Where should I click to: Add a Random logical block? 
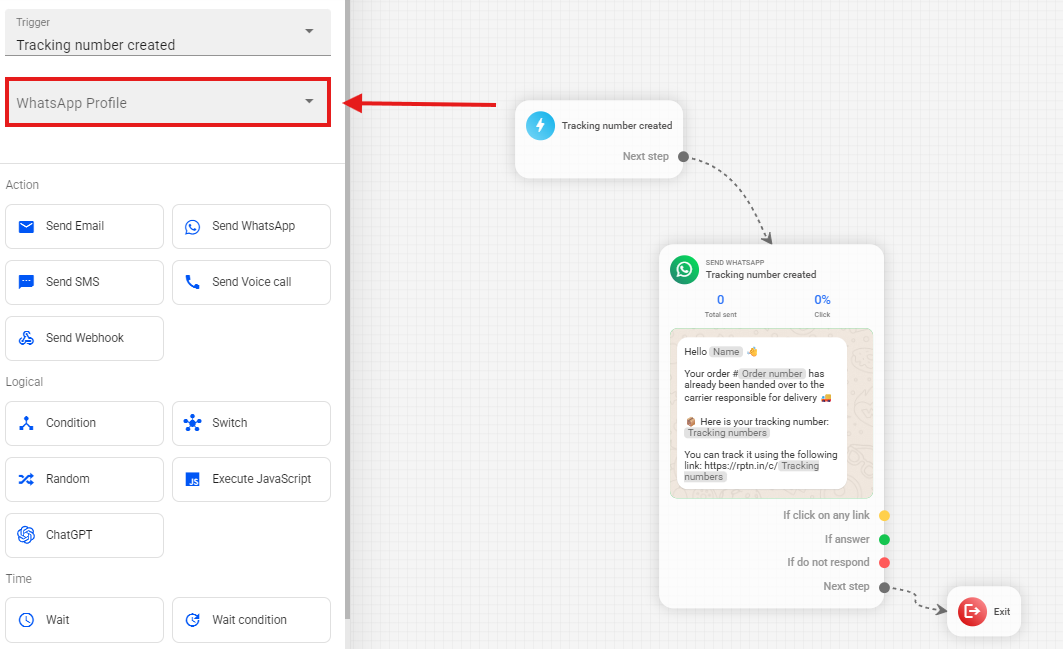pos(84,479)
